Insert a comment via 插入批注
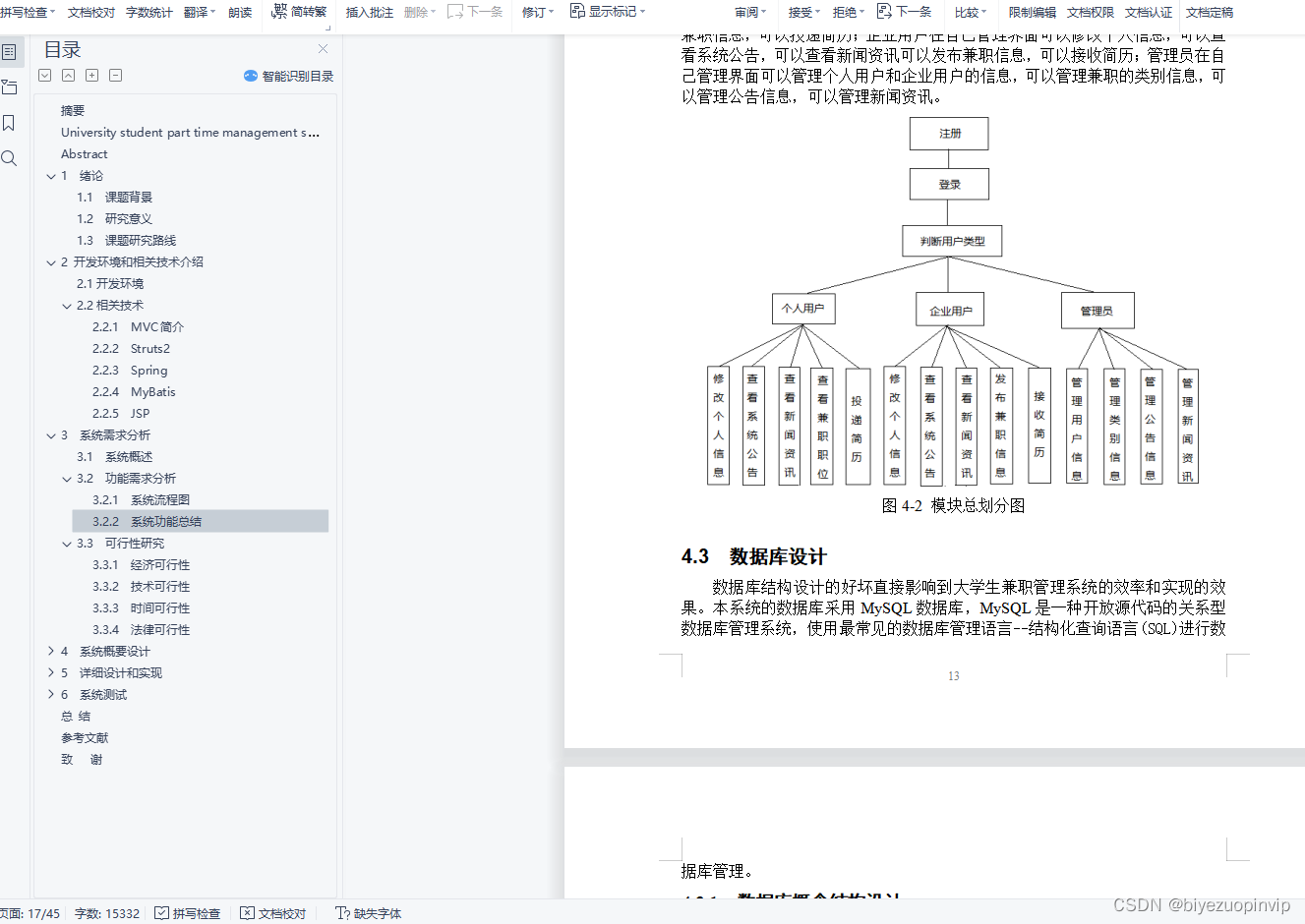1305x924 pixels. click(369, 12)
